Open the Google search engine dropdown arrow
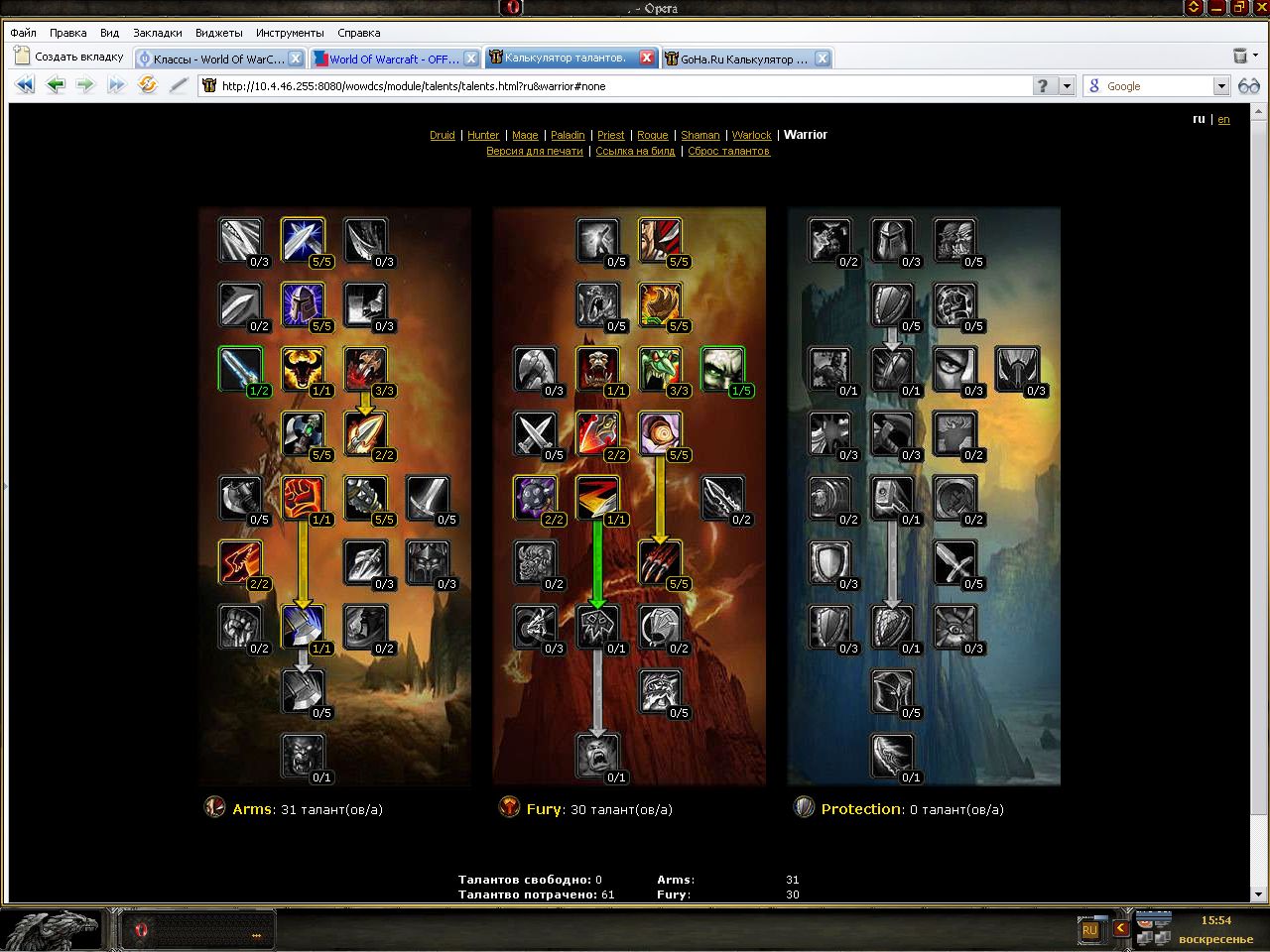1270x952 pixels. (1221, 86)
